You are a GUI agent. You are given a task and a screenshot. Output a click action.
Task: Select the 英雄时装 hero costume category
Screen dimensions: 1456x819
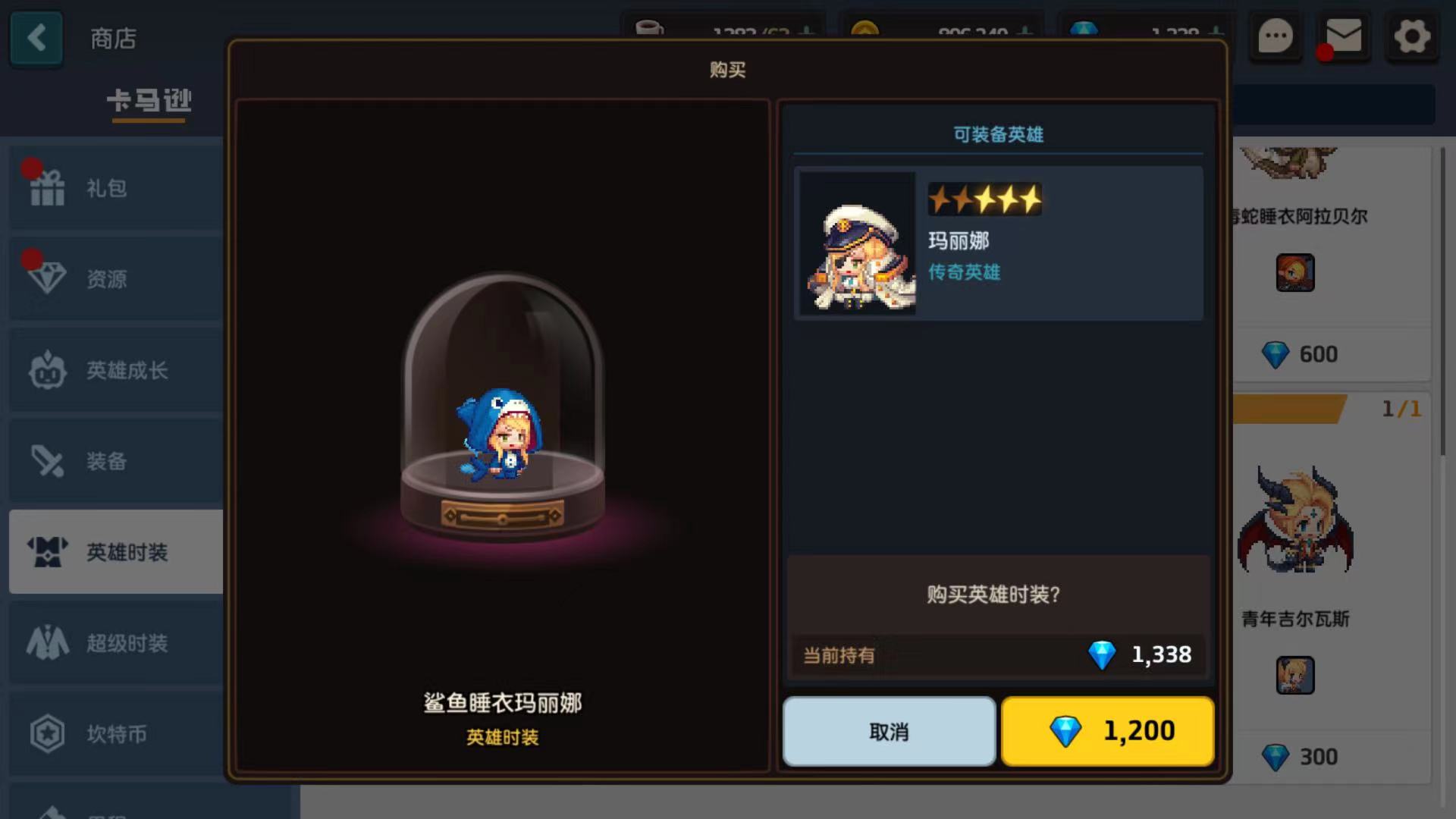pyautogui.click(x=116, y=552)
